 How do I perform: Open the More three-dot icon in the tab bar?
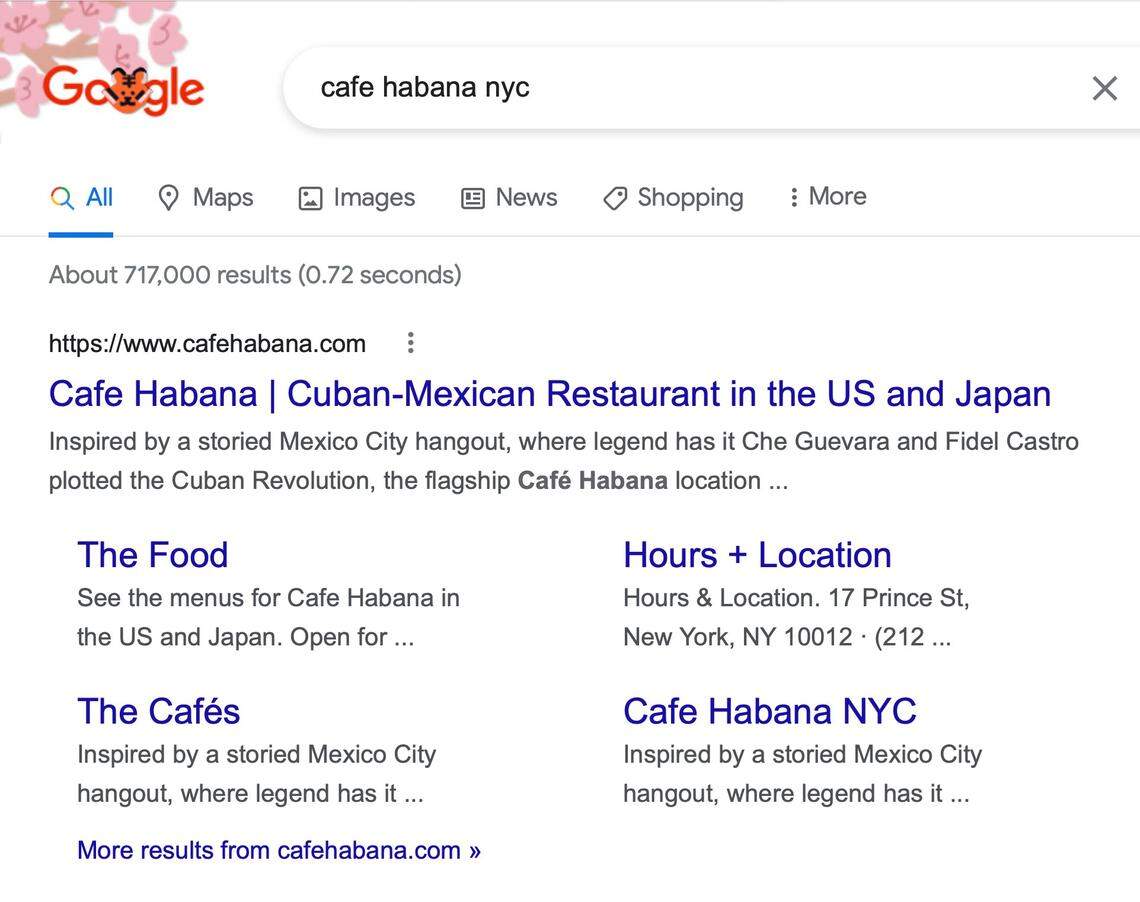point(795,196)
